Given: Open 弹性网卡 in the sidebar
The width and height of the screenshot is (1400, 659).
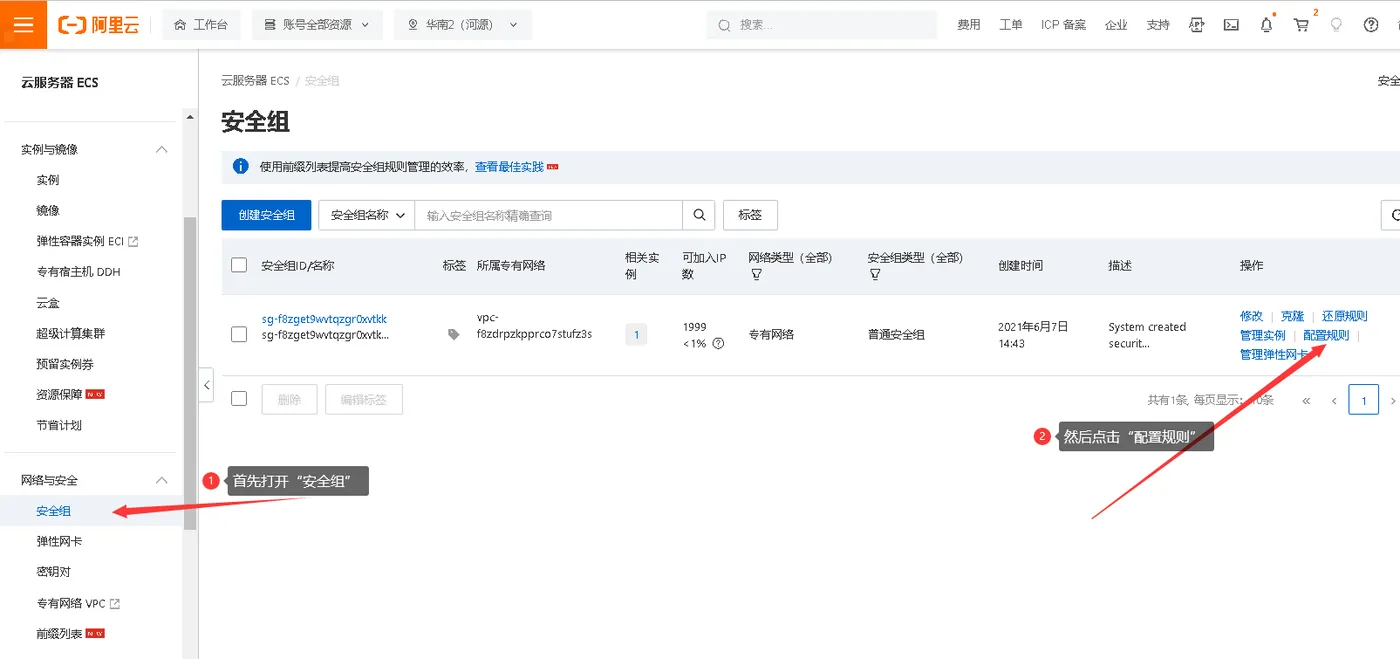Looking at the screenshot, I should point(59,541).
